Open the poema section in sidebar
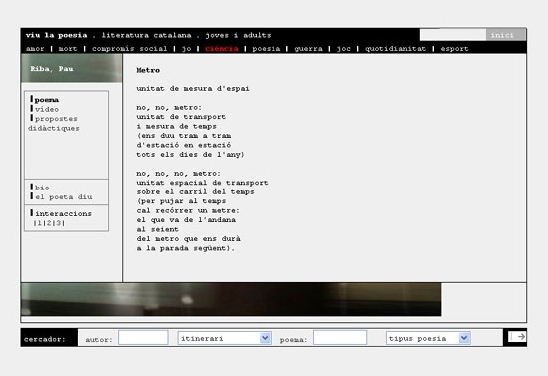Image resolution: width=548 pixels, height=376 pixels. pyautogui.click(x=46, y=100)
